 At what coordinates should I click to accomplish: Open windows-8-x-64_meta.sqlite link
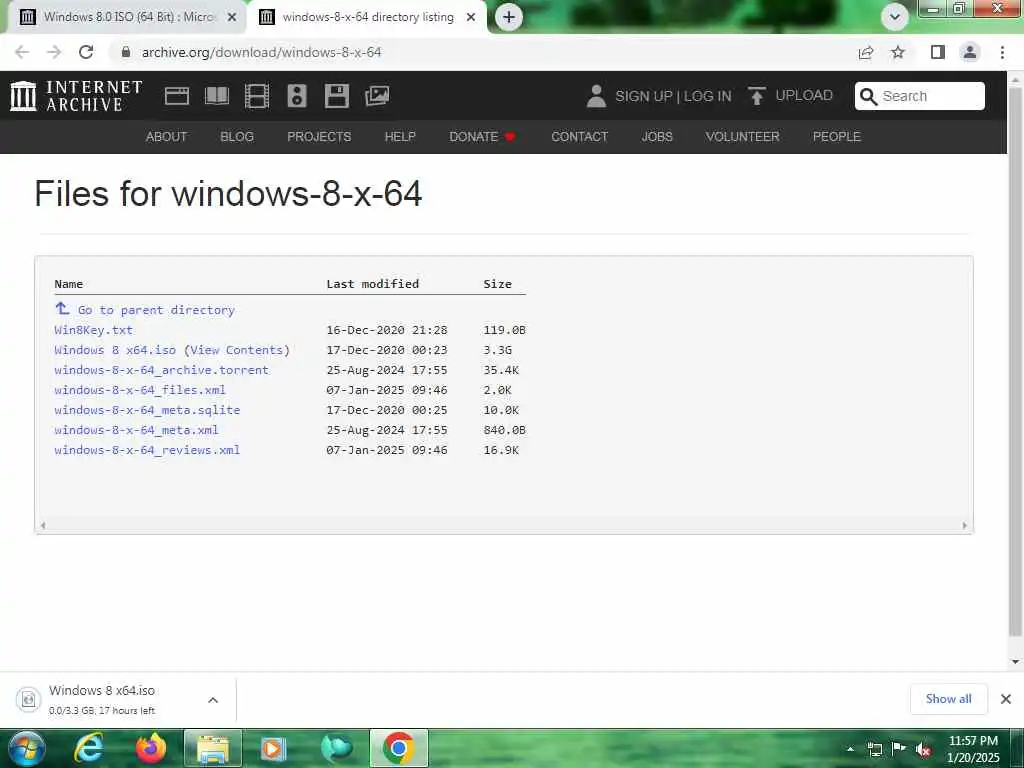pyautogui.click(x=147, y=410)
